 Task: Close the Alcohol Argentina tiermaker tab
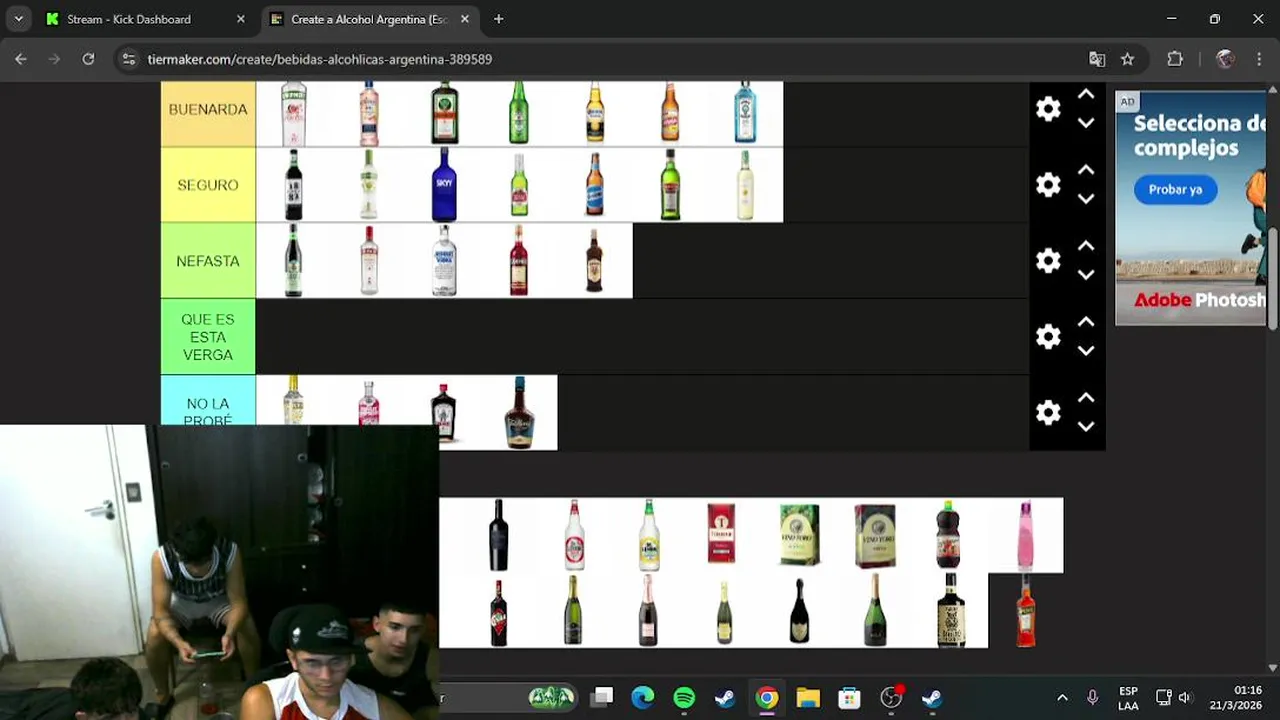tap(465, 19)
